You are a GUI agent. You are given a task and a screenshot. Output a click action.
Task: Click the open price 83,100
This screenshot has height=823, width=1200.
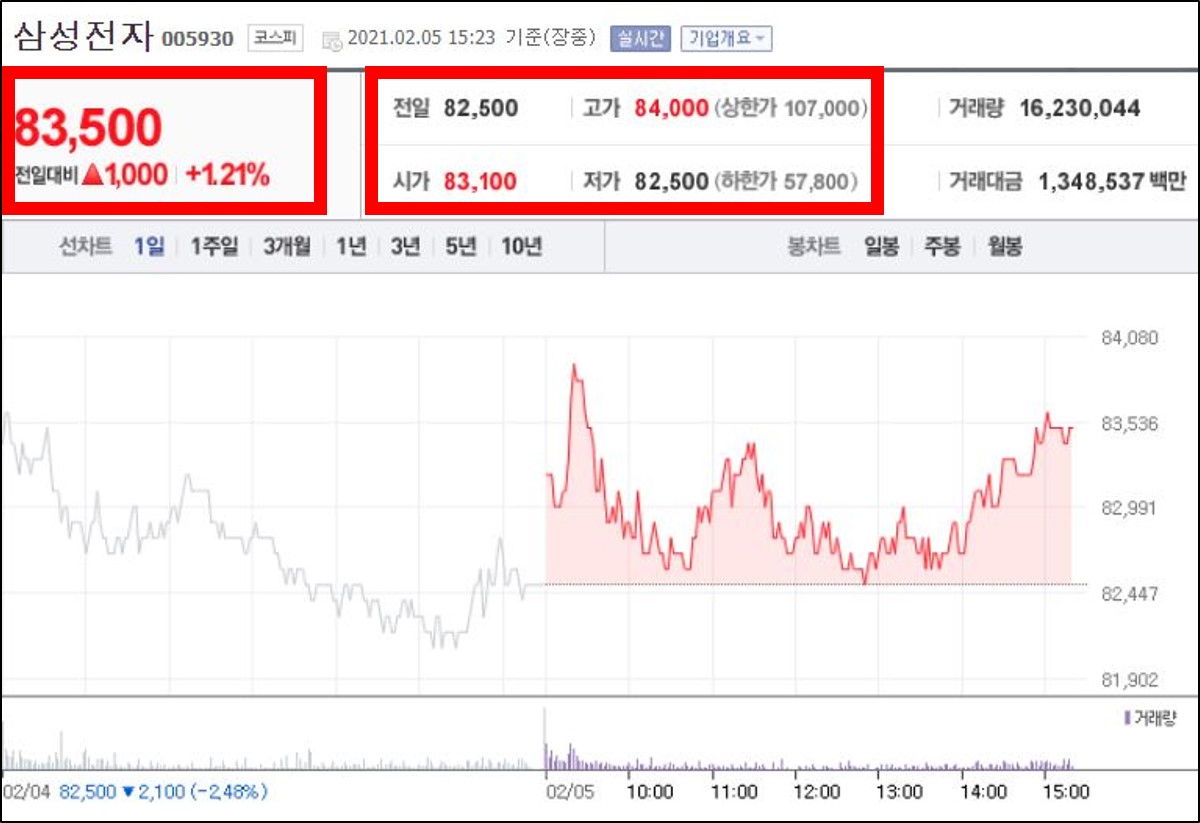tap(481, 182)
